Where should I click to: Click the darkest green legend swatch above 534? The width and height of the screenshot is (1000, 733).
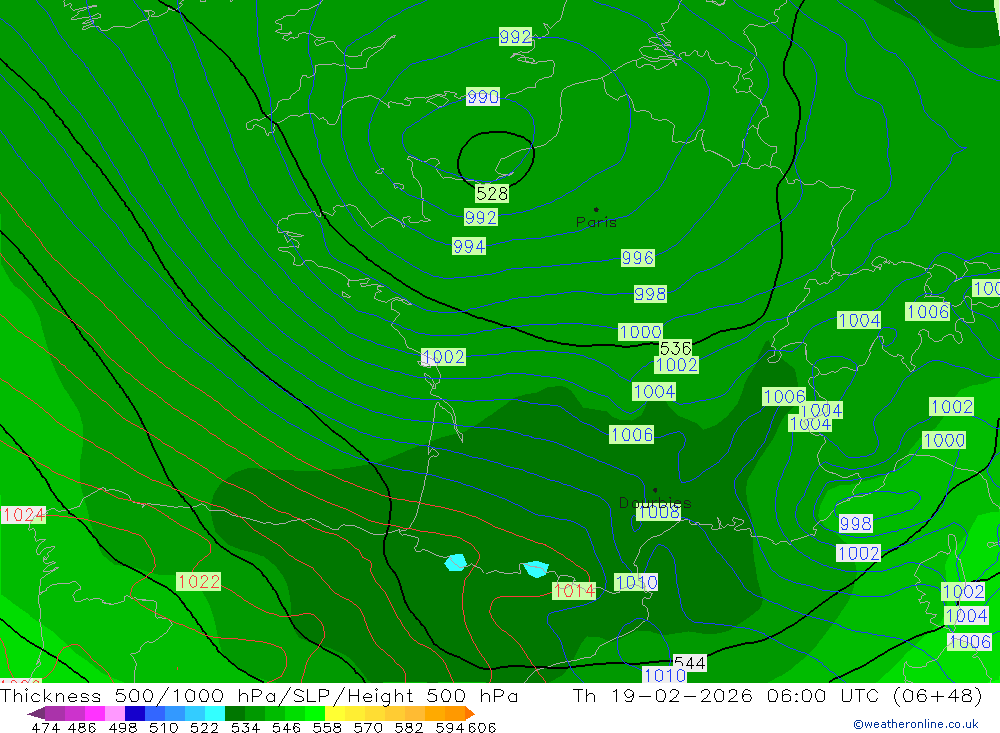235,713
